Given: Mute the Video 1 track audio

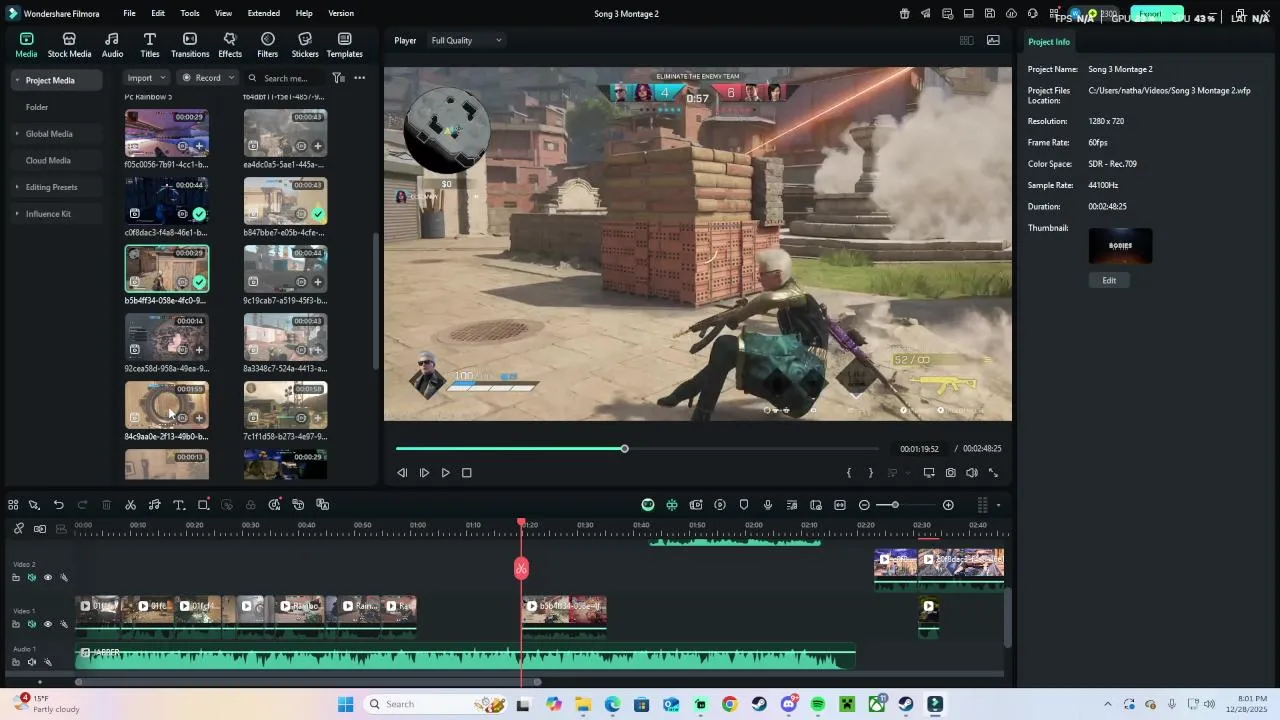Looking at the screenshot, I should point(31,624).
